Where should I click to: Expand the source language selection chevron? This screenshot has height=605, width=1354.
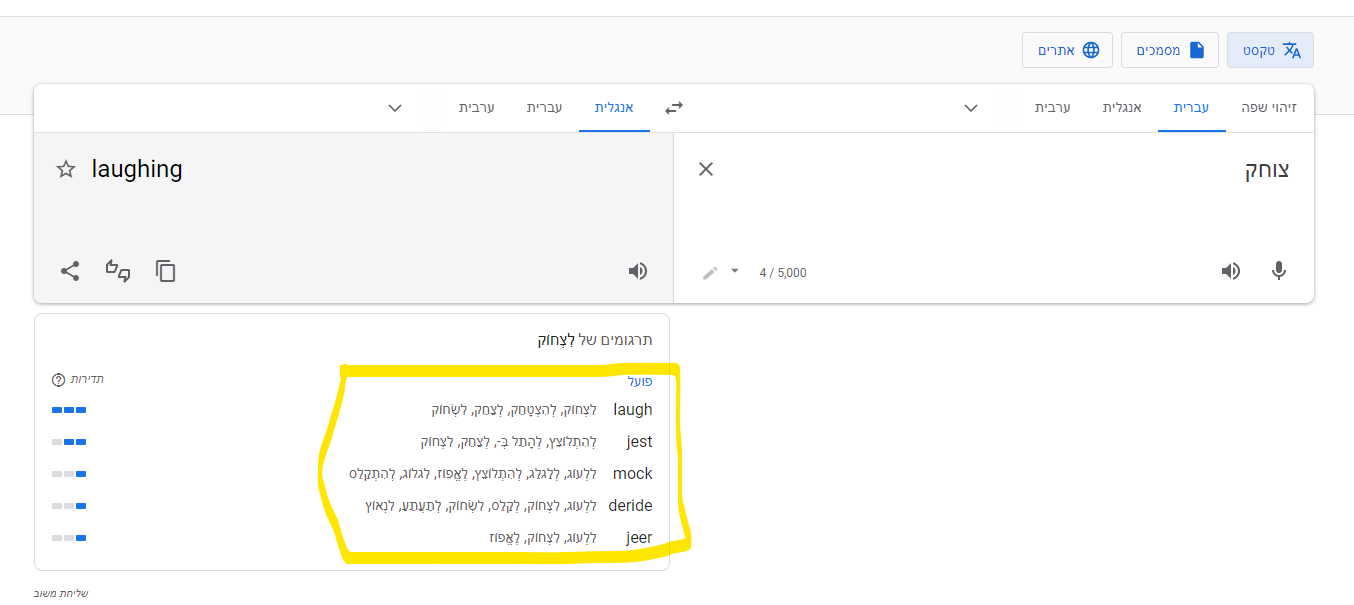[x=969, y=108]
